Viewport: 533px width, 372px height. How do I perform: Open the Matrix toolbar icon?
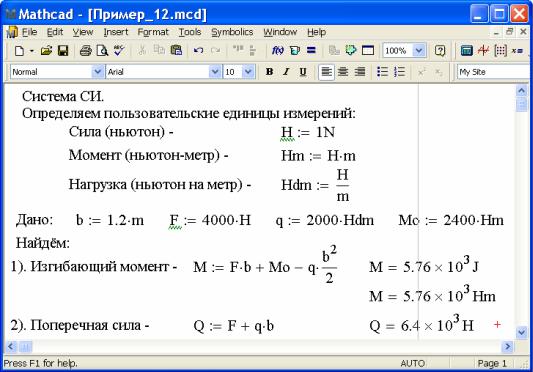[x=500, y=51]
